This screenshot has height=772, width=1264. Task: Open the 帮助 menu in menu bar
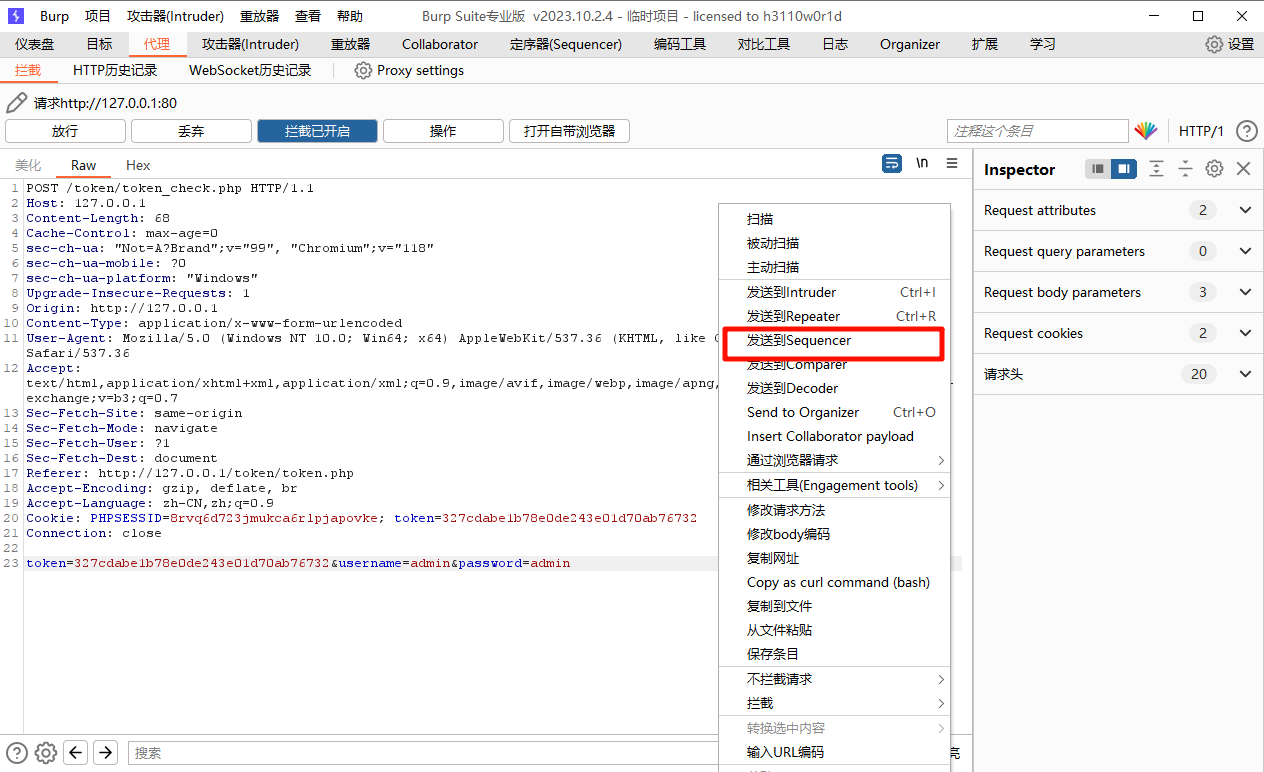tap(350, 16)
